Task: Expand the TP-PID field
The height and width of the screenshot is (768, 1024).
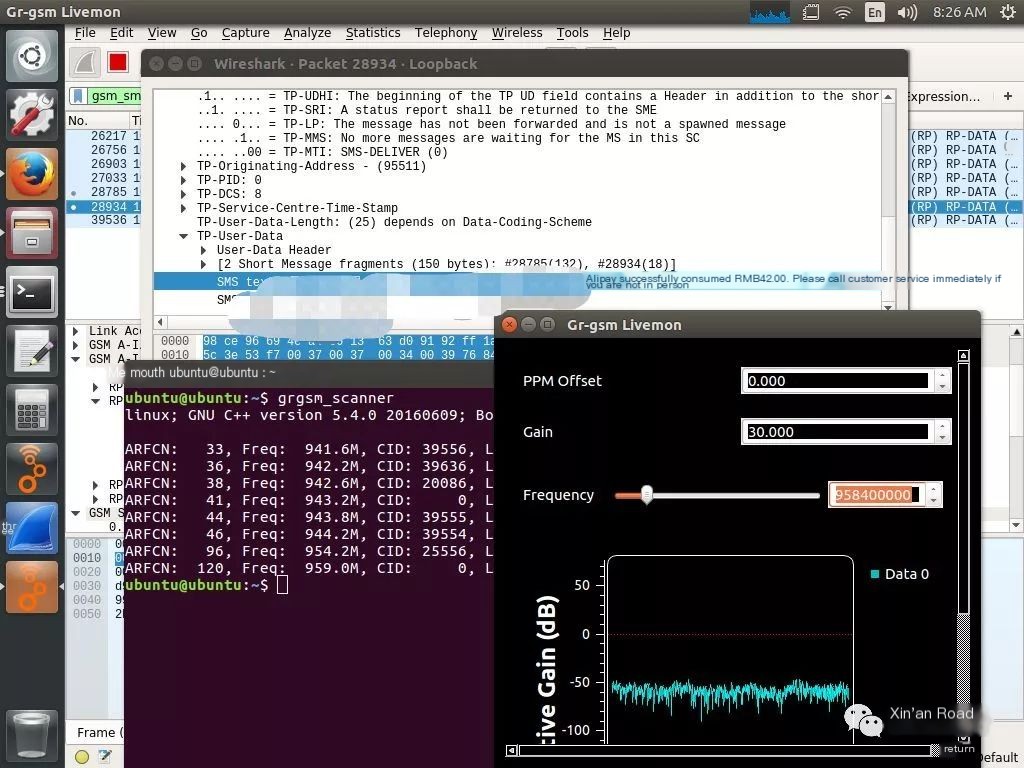Action: tap(184, 180)
